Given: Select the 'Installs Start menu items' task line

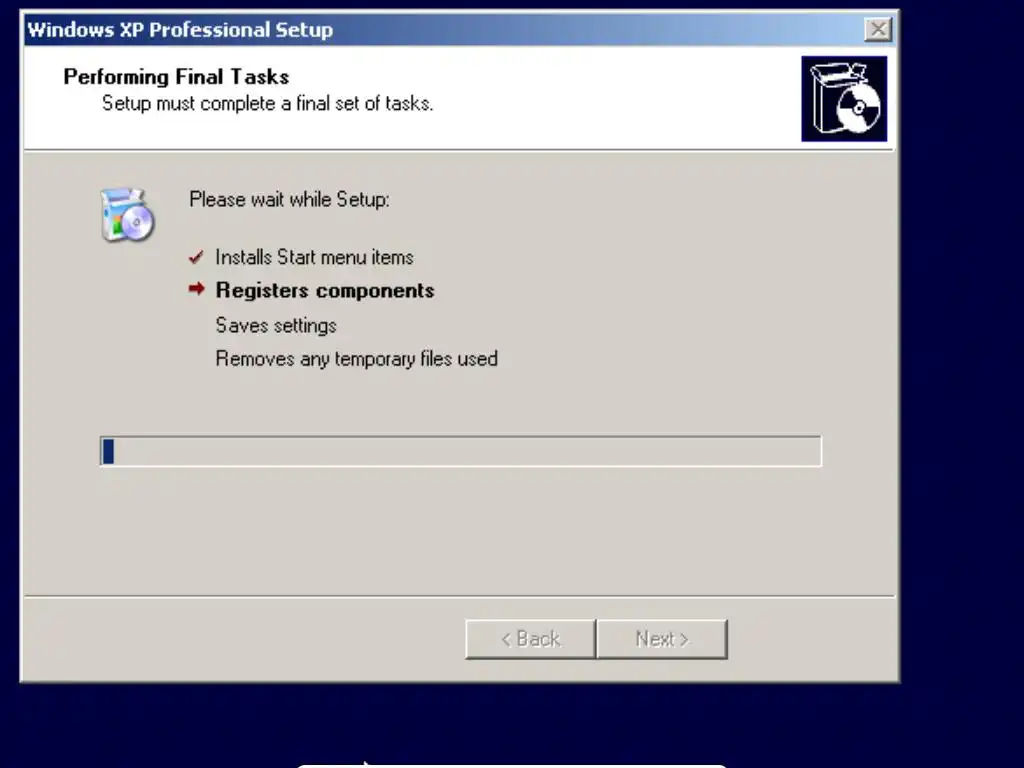Looking at the screenshot, I should [x=314, y=257].
